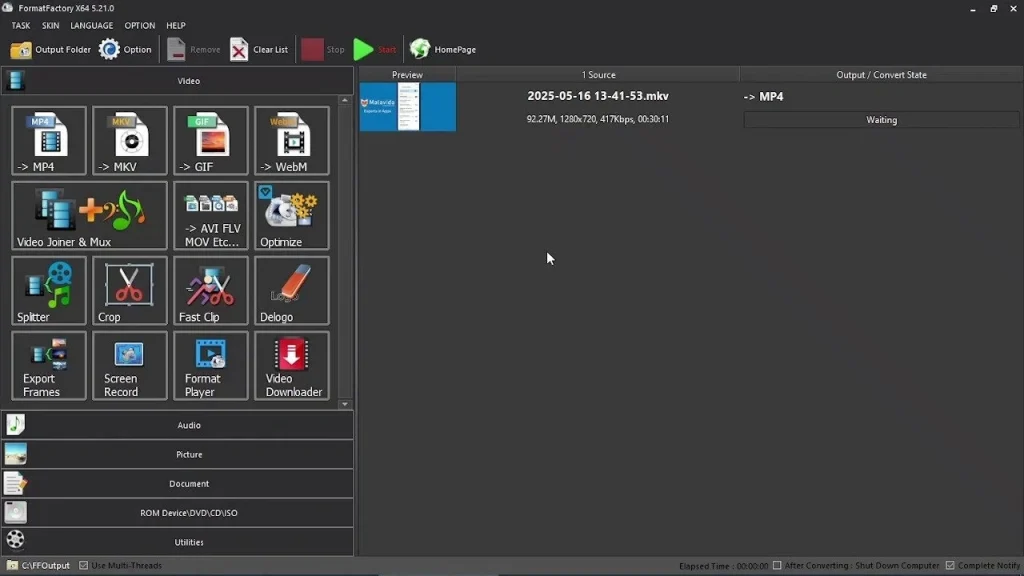Expand the Audio section

[x=188, y=424]
